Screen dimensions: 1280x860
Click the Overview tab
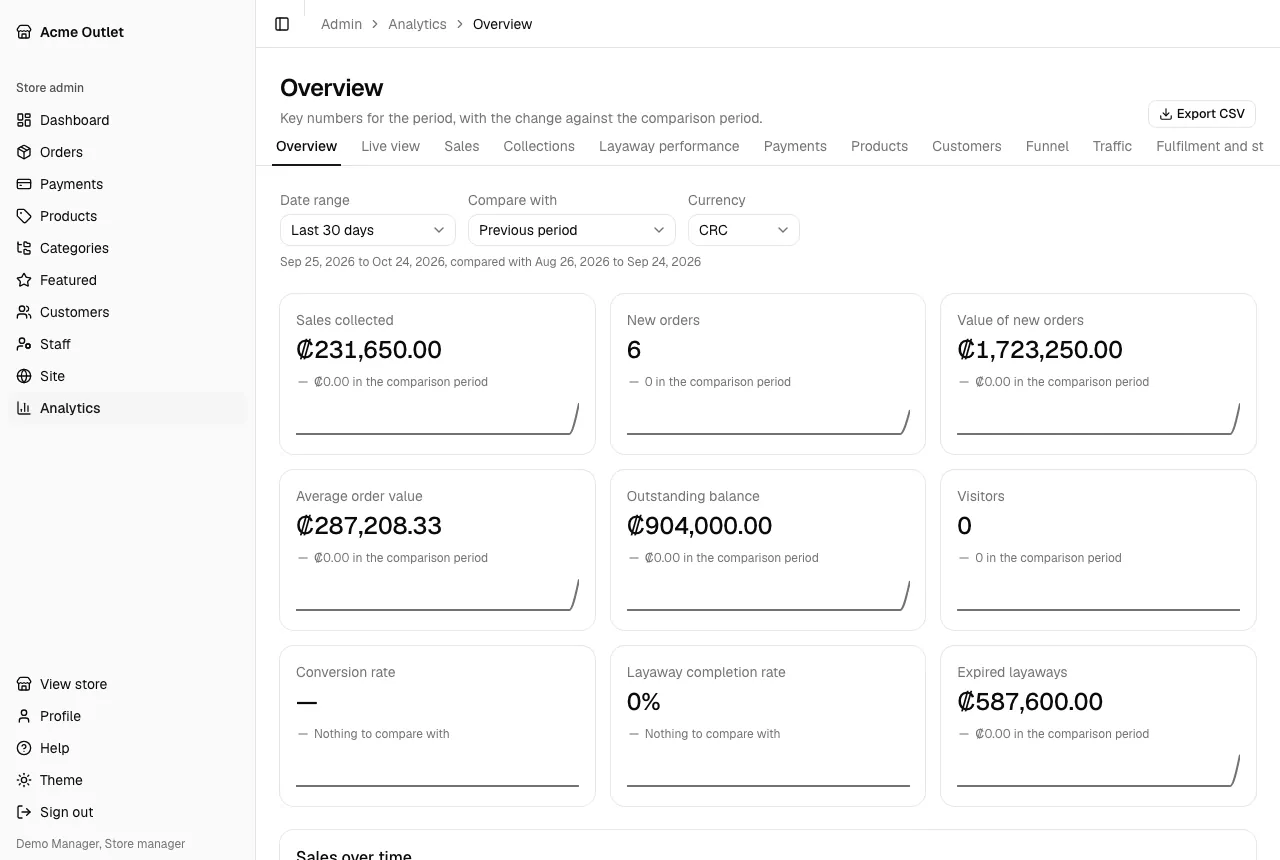(x=306, y=146)
